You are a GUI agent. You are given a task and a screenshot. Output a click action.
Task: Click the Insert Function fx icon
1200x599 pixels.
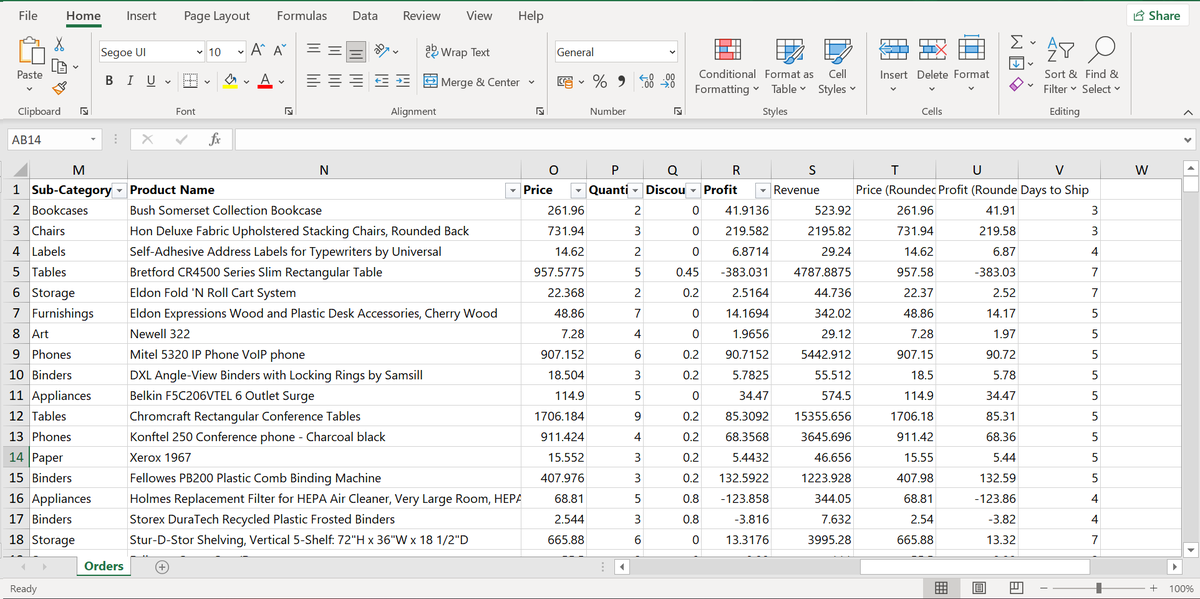214,140
